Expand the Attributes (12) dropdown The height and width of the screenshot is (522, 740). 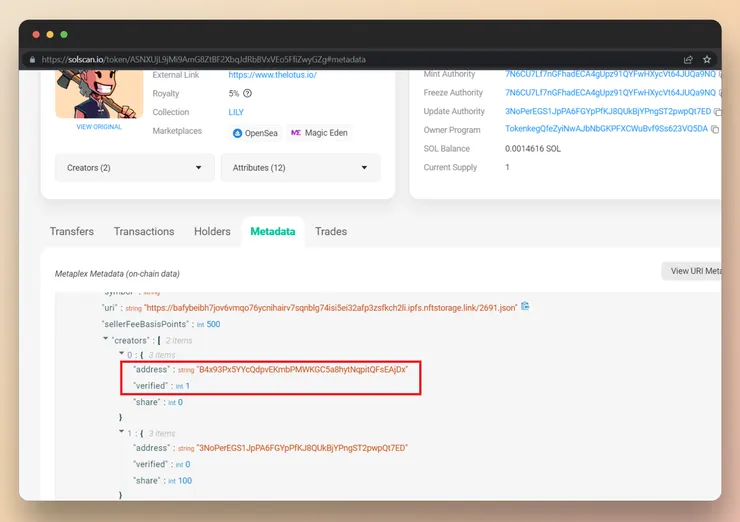coord(300,168)
